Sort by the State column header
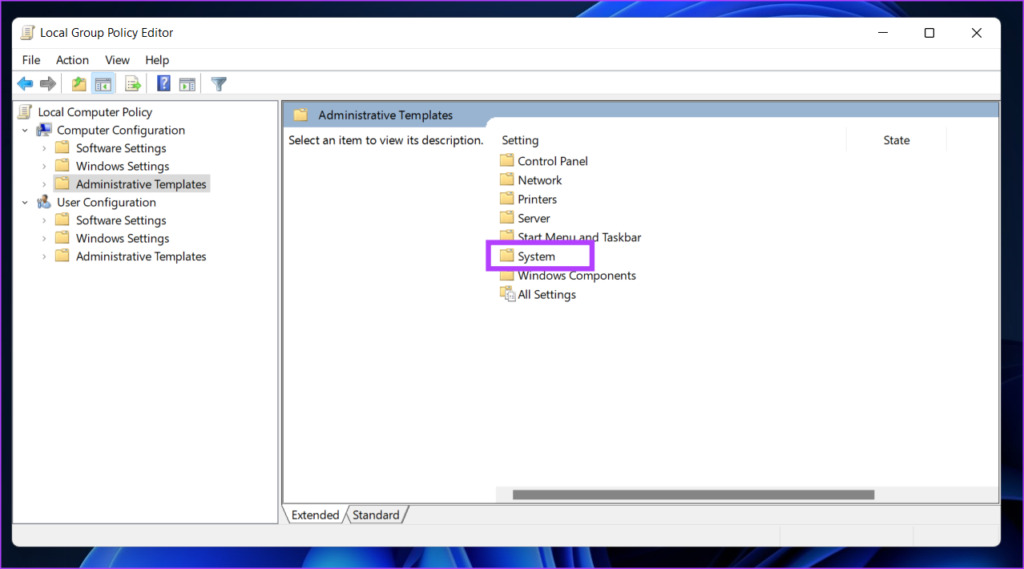The width and height of the screenshot is (1024, 569). [x=896, y=140]
